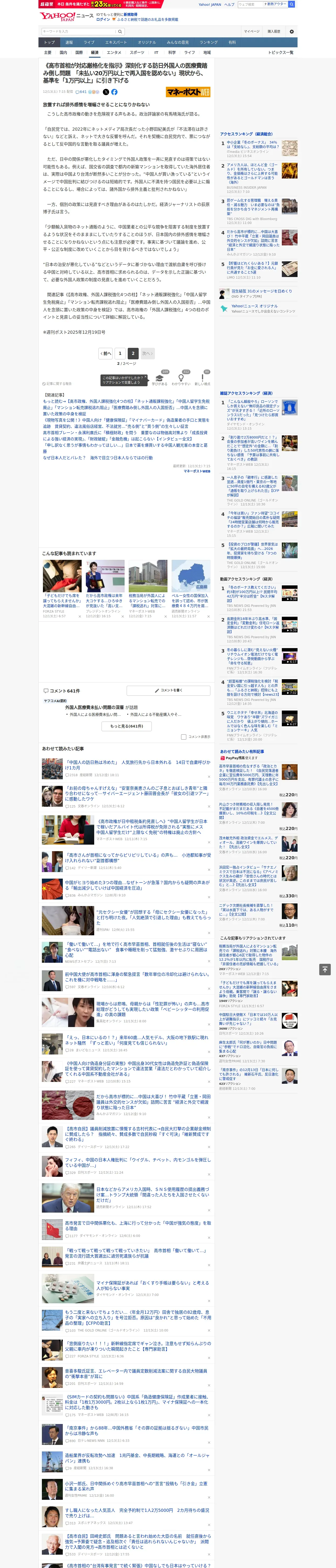Screen dimensions: 336x1568
Task: Open video ranking item 1 thumbnail
Action: (x=290, y=593)
